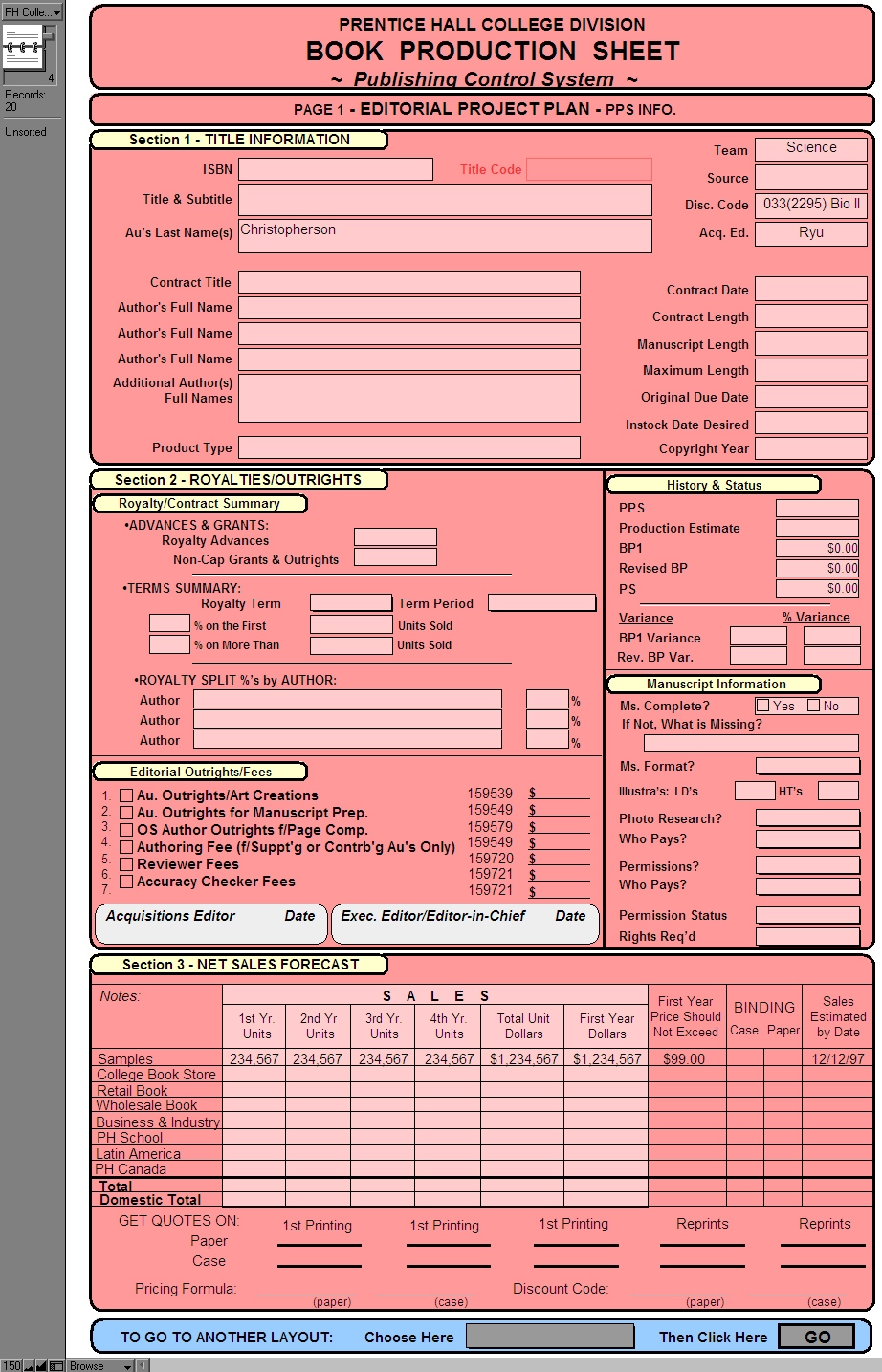This screenshot has width=882, height=1372.
Task: Check the Authoring Fee checkbox
Action: point(126,847)
